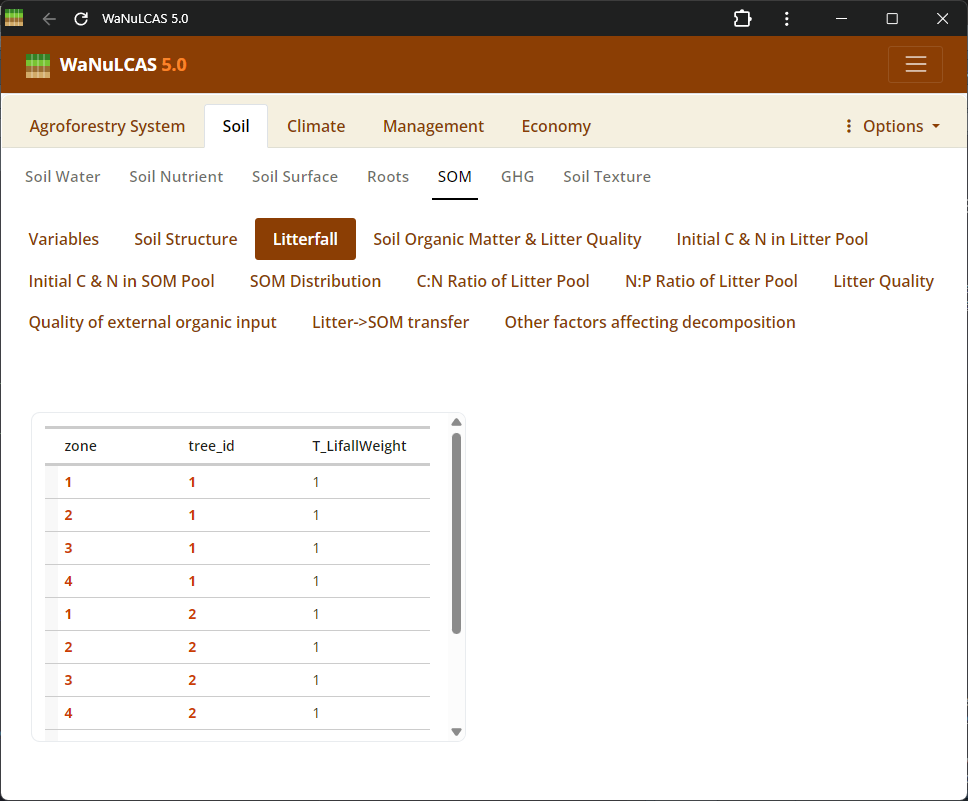Click the T_LifallWeight column header

359,446
